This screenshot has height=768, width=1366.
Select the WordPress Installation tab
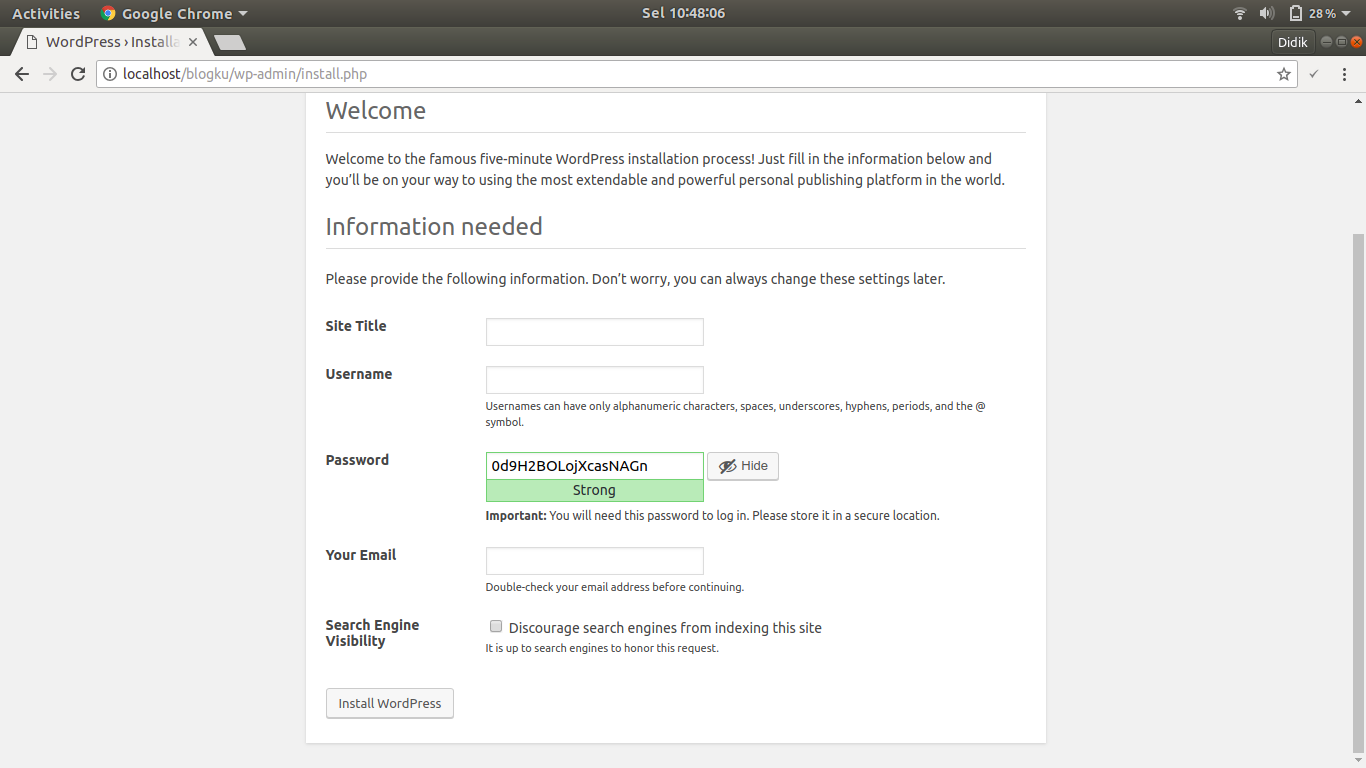point(110,42)
